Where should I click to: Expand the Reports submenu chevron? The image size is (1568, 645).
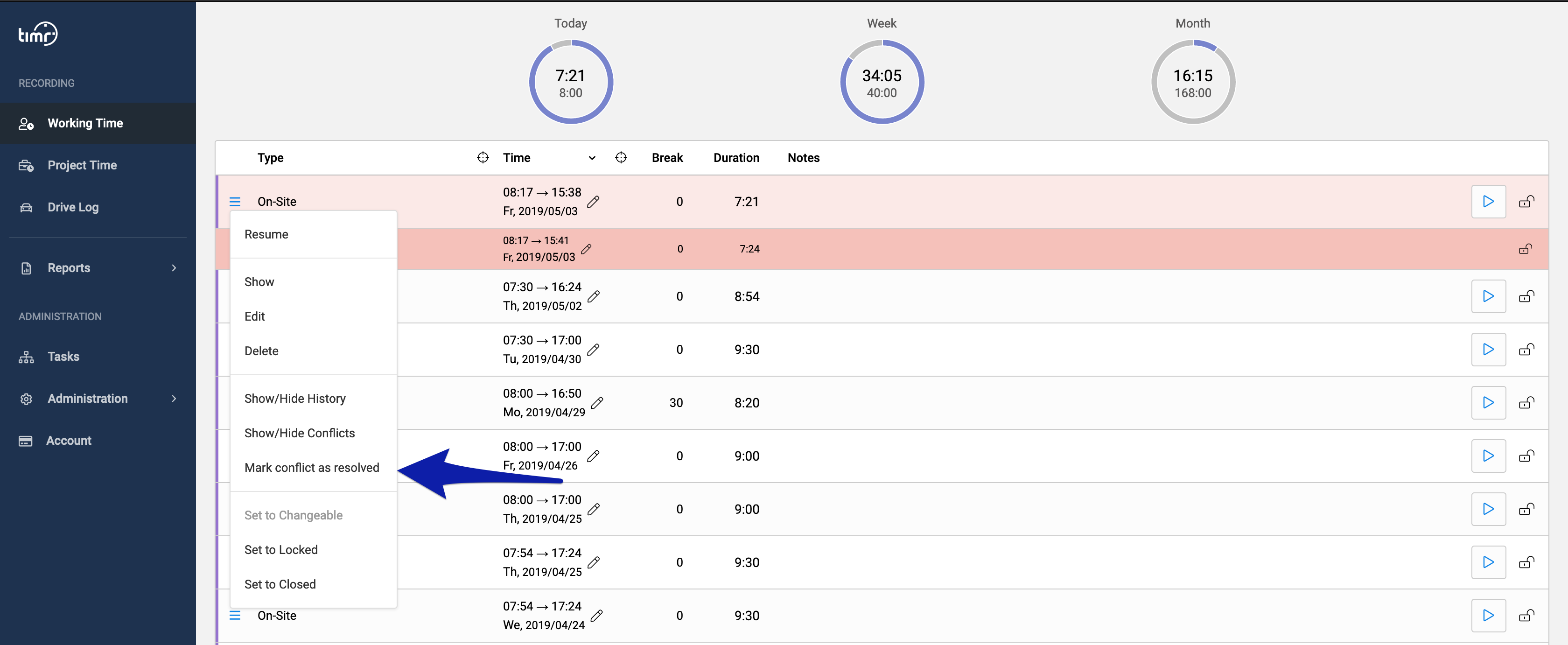174,268
